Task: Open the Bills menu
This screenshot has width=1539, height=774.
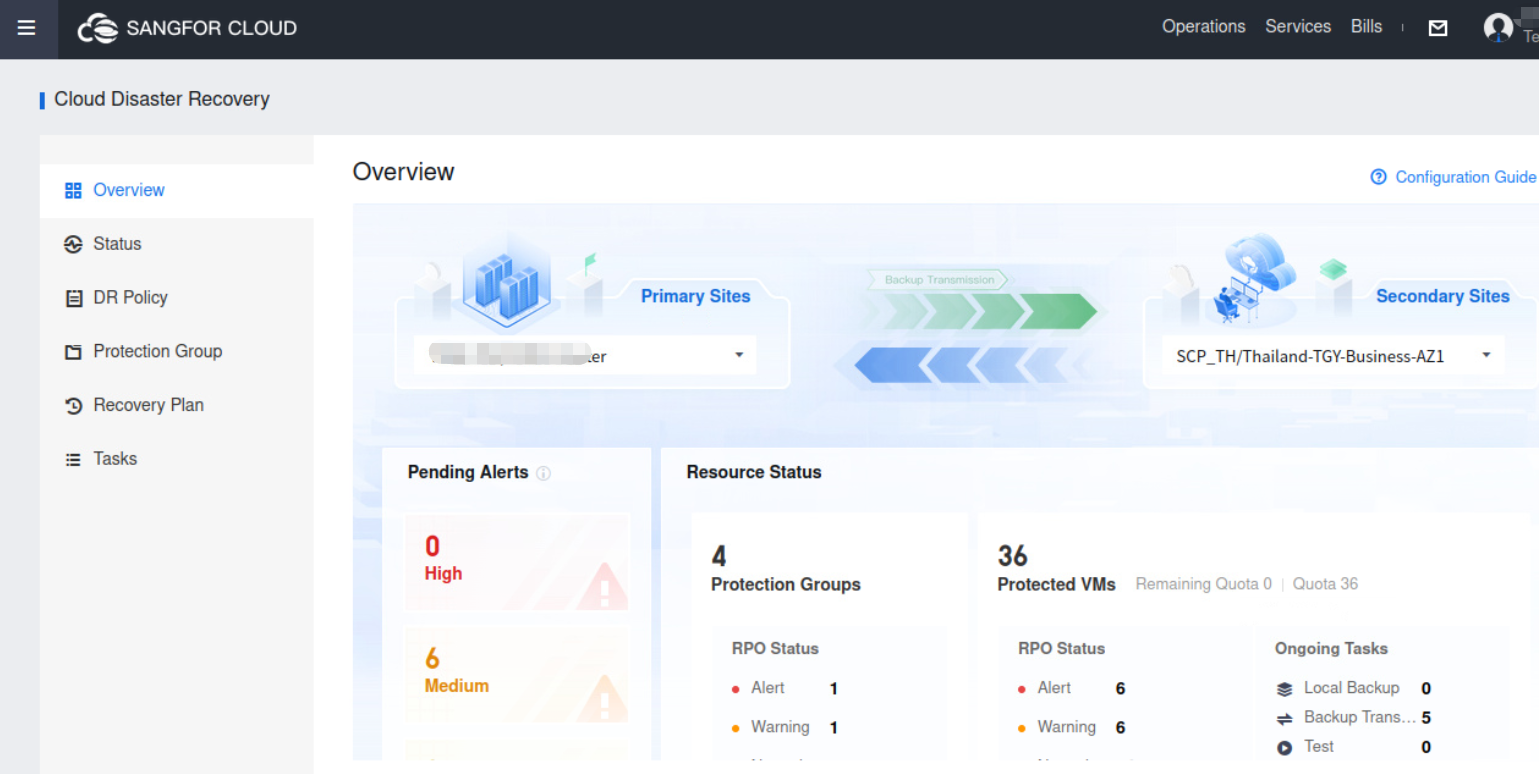Action: [x=1367, y=27]
